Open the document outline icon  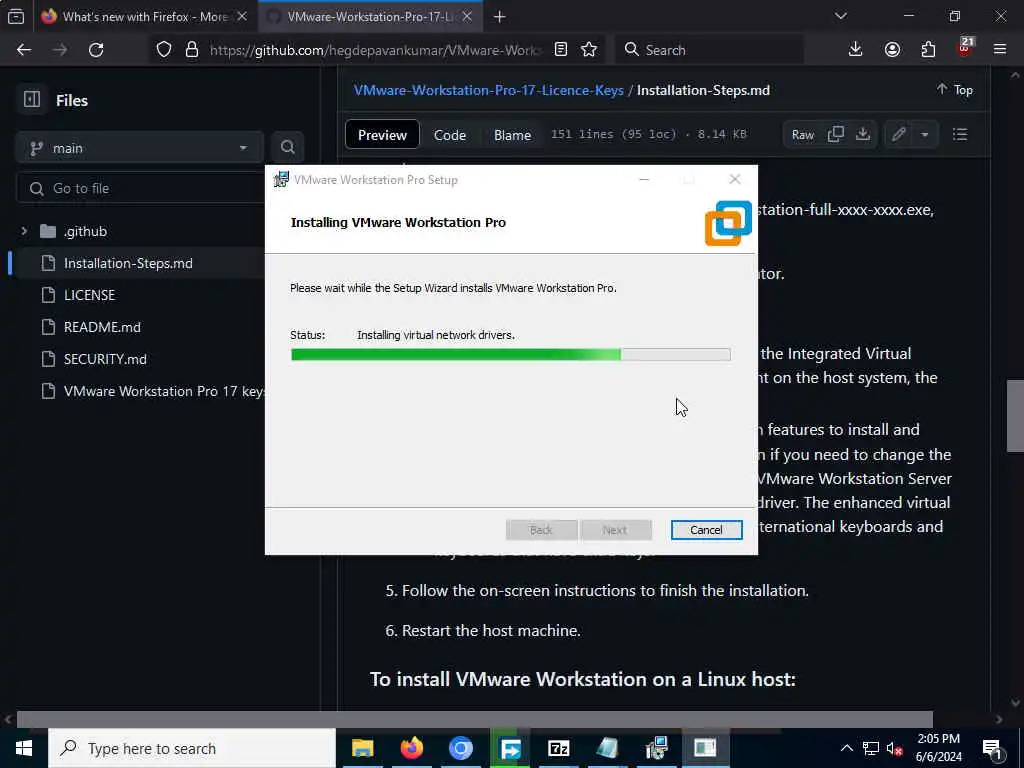[x=959, y=135]
